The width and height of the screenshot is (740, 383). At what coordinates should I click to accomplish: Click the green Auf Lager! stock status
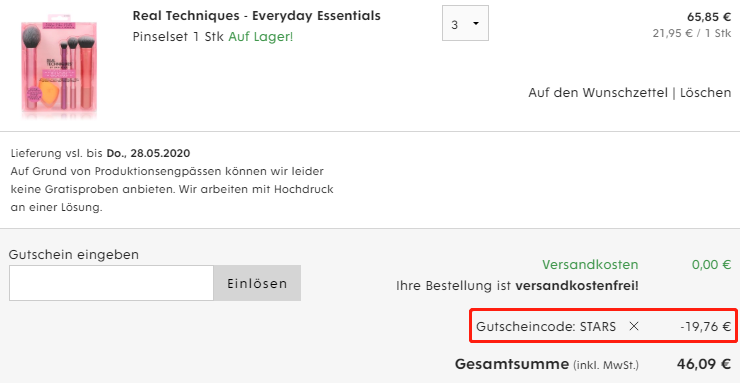point(261,37)
